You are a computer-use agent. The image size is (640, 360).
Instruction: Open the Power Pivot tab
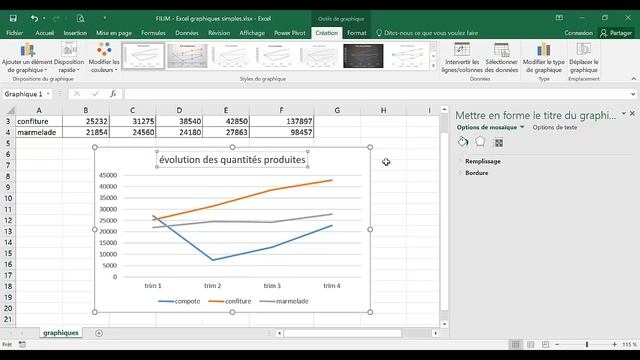click(290, 33)
